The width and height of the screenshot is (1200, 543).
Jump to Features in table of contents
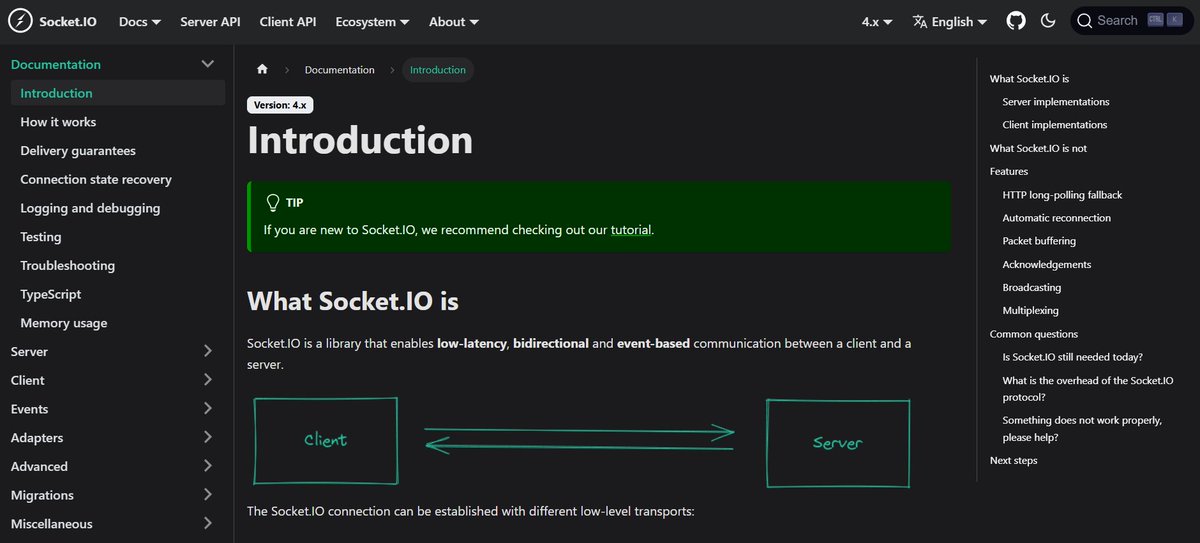[x=1009, y=171]
